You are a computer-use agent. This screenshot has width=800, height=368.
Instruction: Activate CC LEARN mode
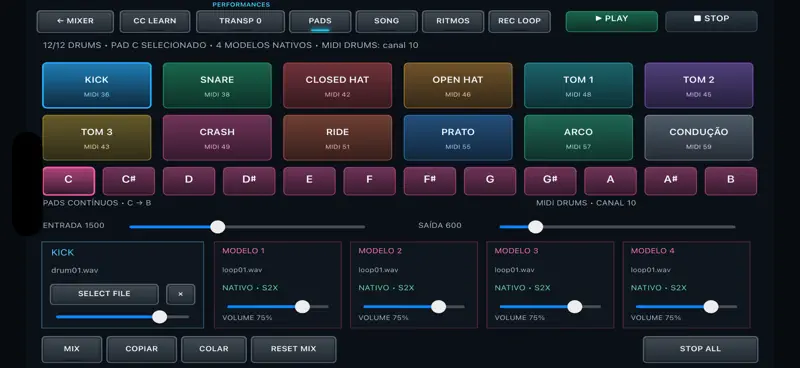[x=155, y=21]
